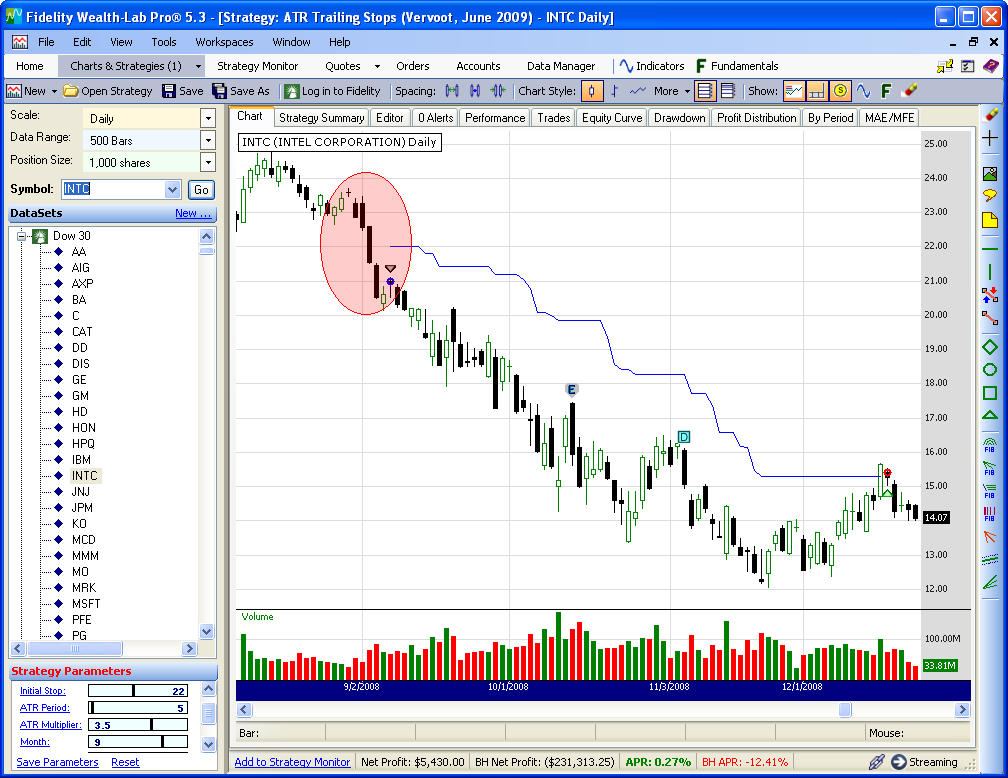The image size is (1008, 778).
Task: Toggle the dollar-sign show option
Action: [840, 91]
